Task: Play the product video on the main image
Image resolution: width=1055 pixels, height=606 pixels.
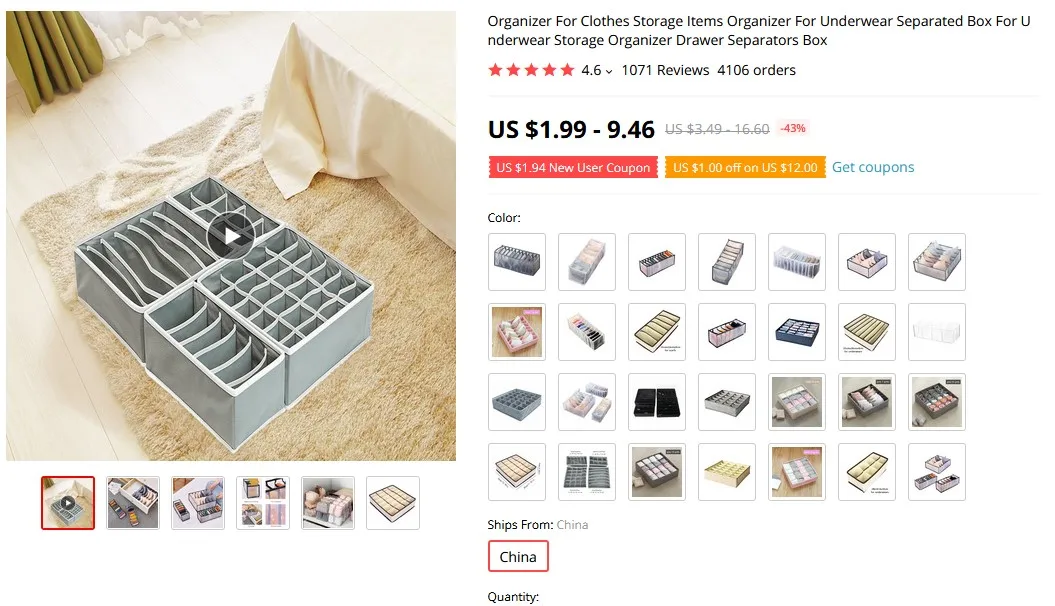Action: (x=231, y=237)
